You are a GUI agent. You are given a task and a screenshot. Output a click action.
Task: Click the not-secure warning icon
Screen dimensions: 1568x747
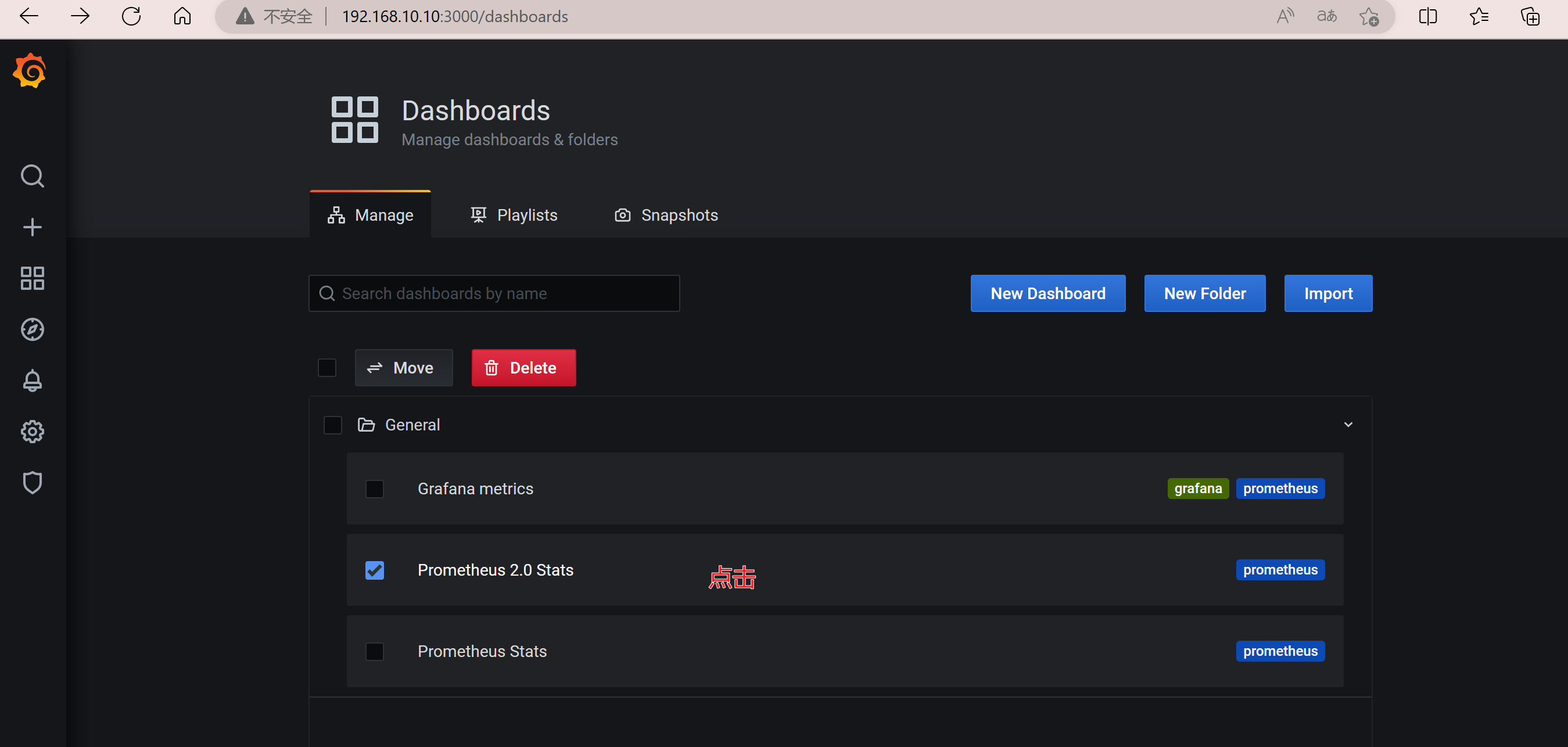pos(245,16)
